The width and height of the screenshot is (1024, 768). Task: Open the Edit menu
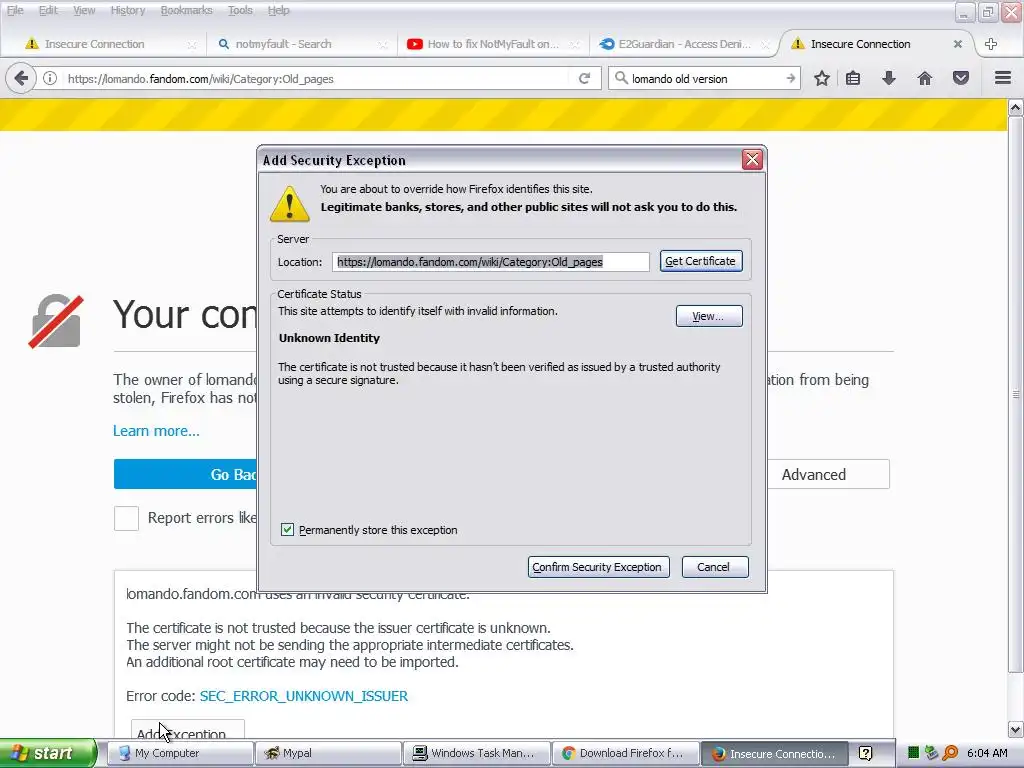48,10
